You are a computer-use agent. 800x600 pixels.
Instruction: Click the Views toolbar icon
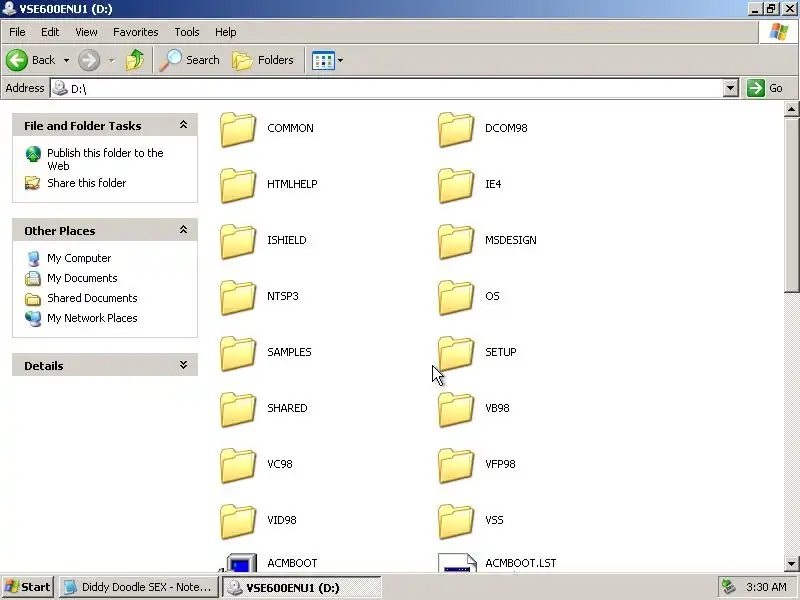tap(323, 60)
